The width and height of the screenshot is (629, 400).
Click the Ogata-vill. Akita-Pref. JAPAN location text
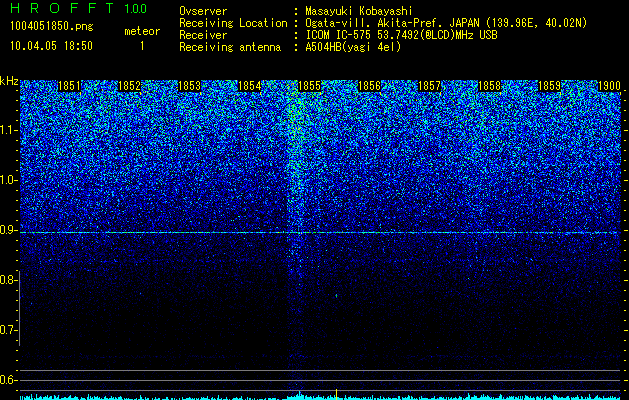tap(446, 23)
